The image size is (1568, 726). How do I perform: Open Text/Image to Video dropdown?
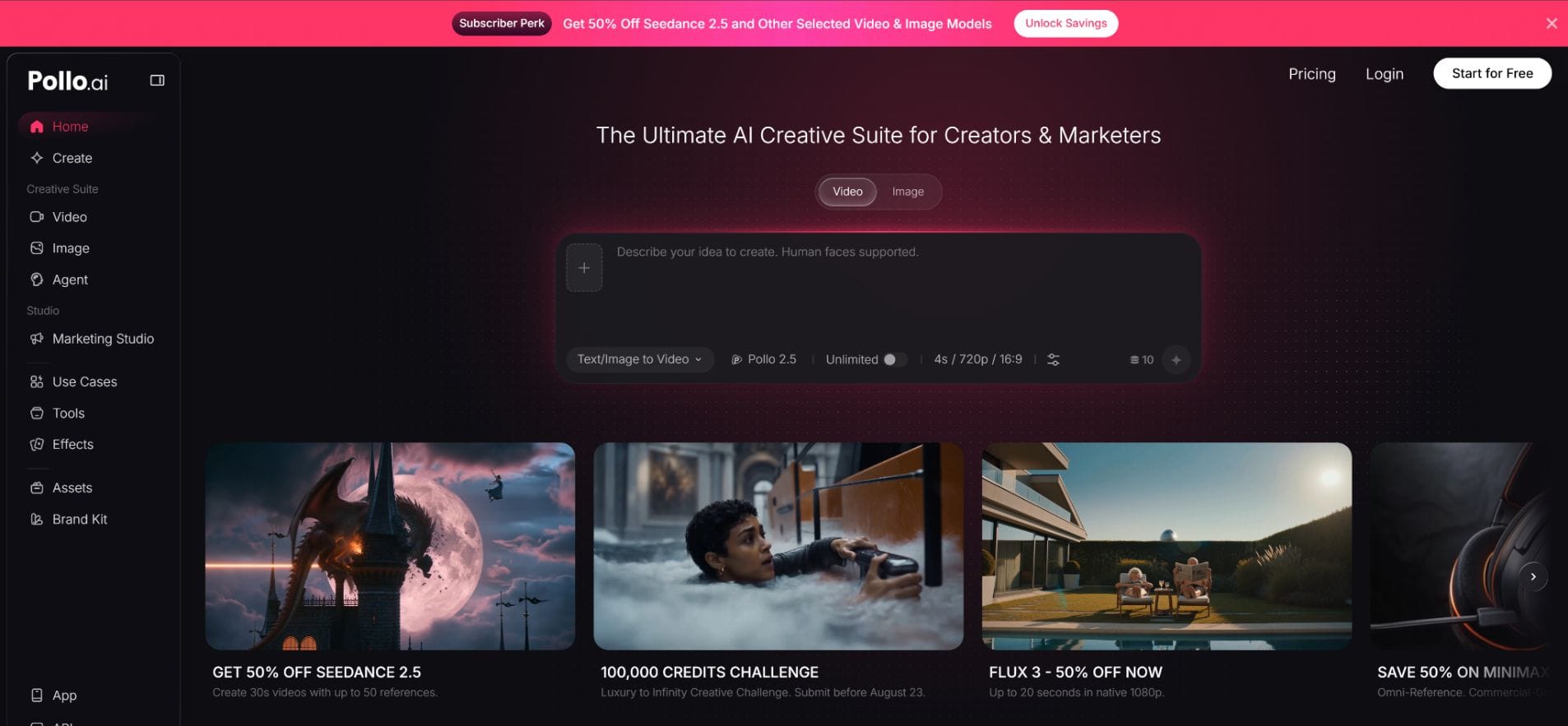pos(639,359)
